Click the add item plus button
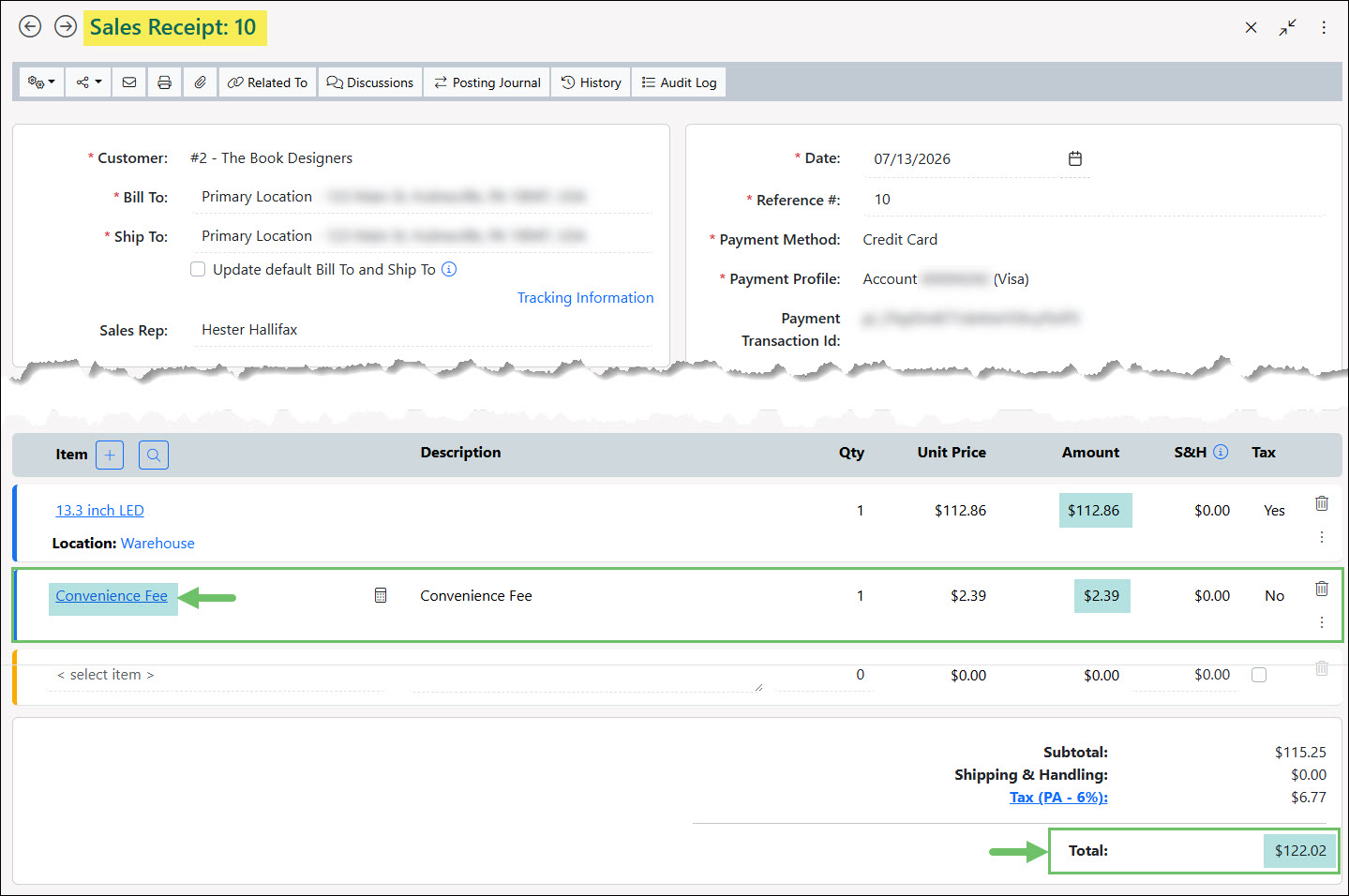1349x896 pixels. coord(110,455)
